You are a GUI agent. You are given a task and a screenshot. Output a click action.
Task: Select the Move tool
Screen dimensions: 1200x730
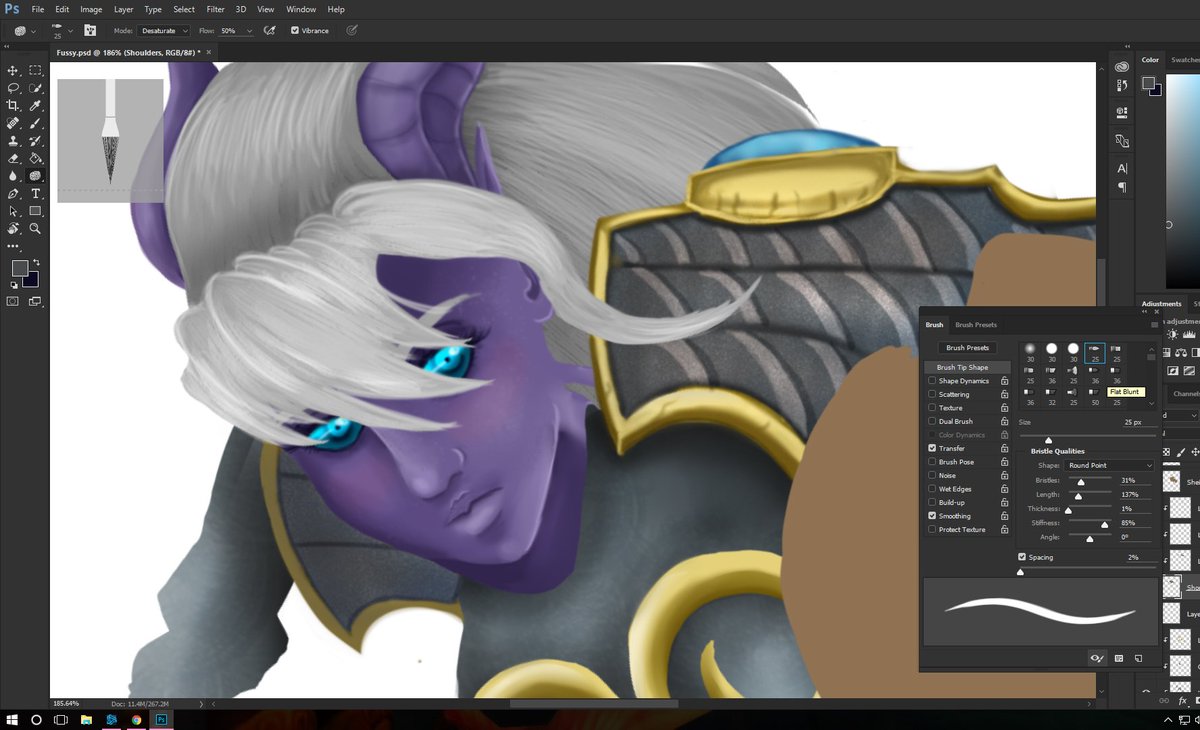(x=13, y=71)
